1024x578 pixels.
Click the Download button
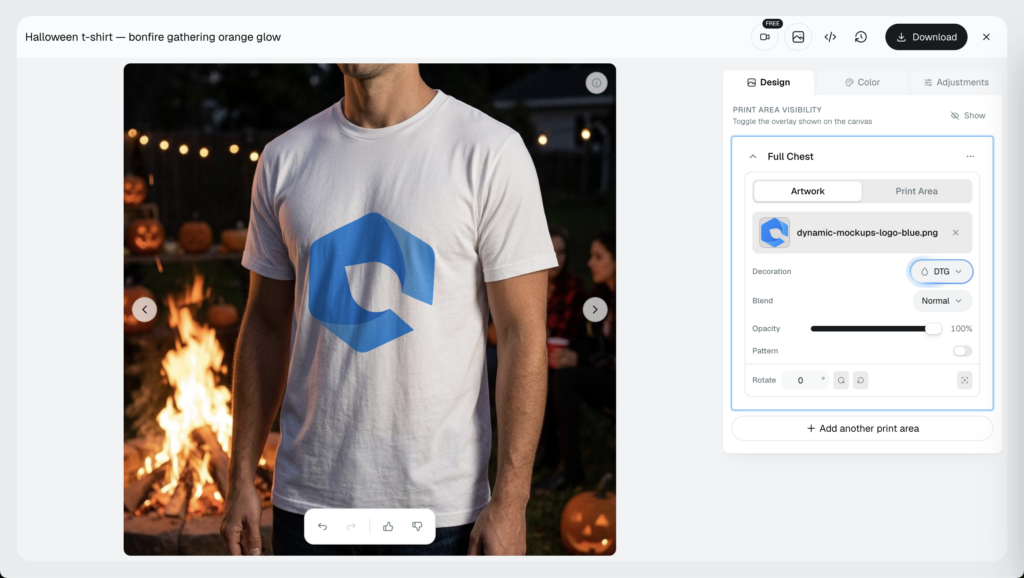point(926,37)
